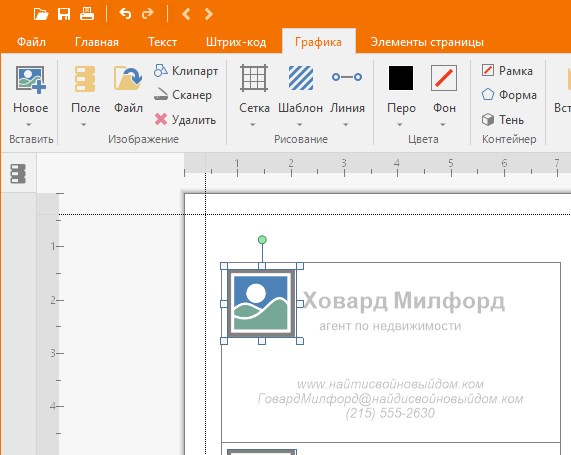Open Клипарт image library

pos(186,71)
